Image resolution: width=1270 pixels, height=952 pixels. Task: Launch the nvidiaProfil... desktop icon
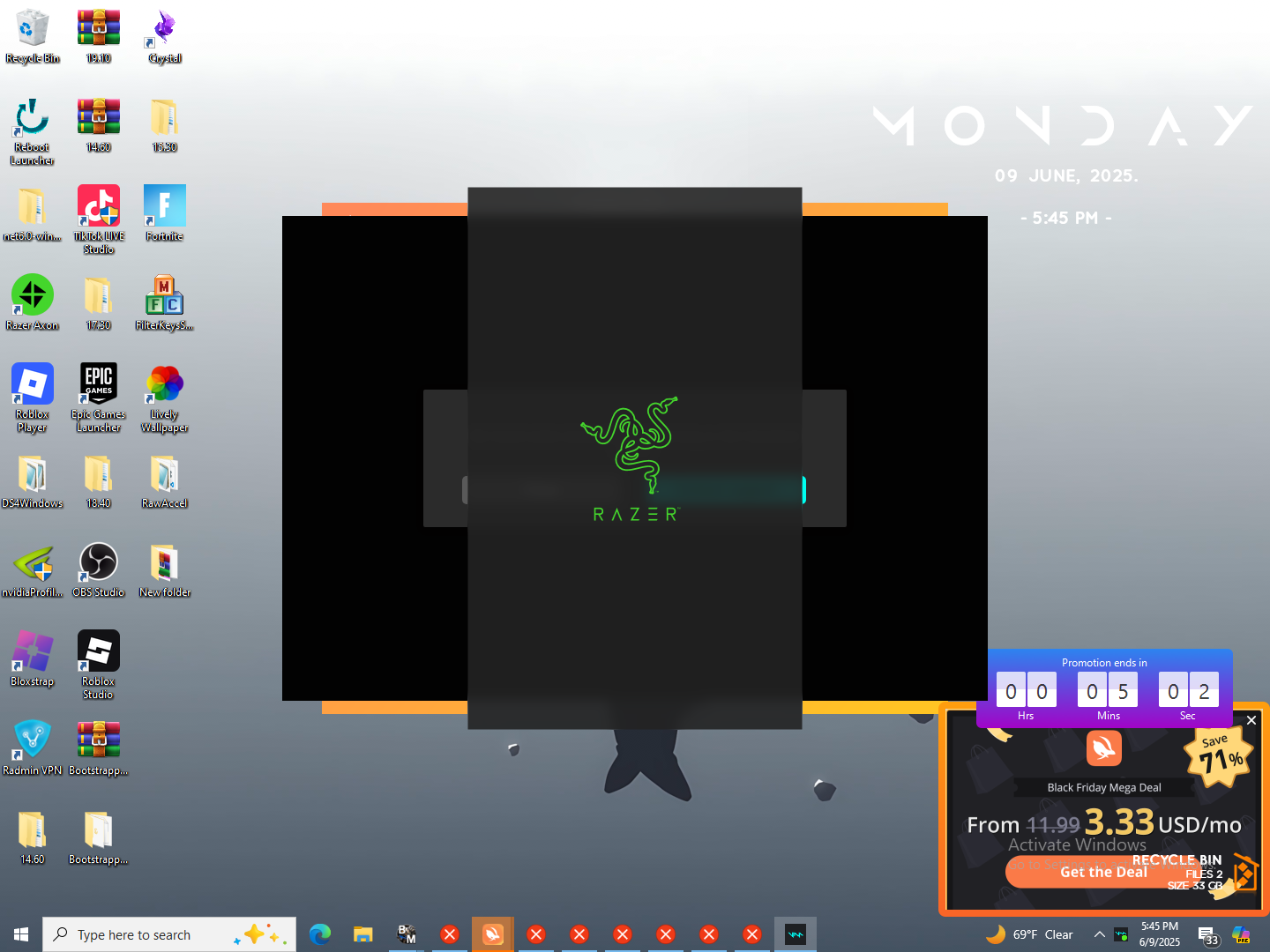(33, 571)
